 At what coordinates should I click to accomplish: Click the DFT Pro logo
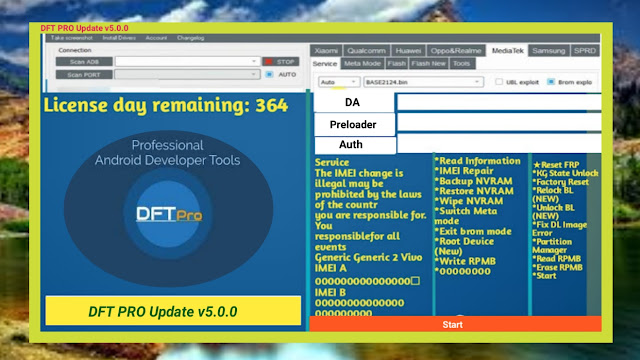coord(169,214)
